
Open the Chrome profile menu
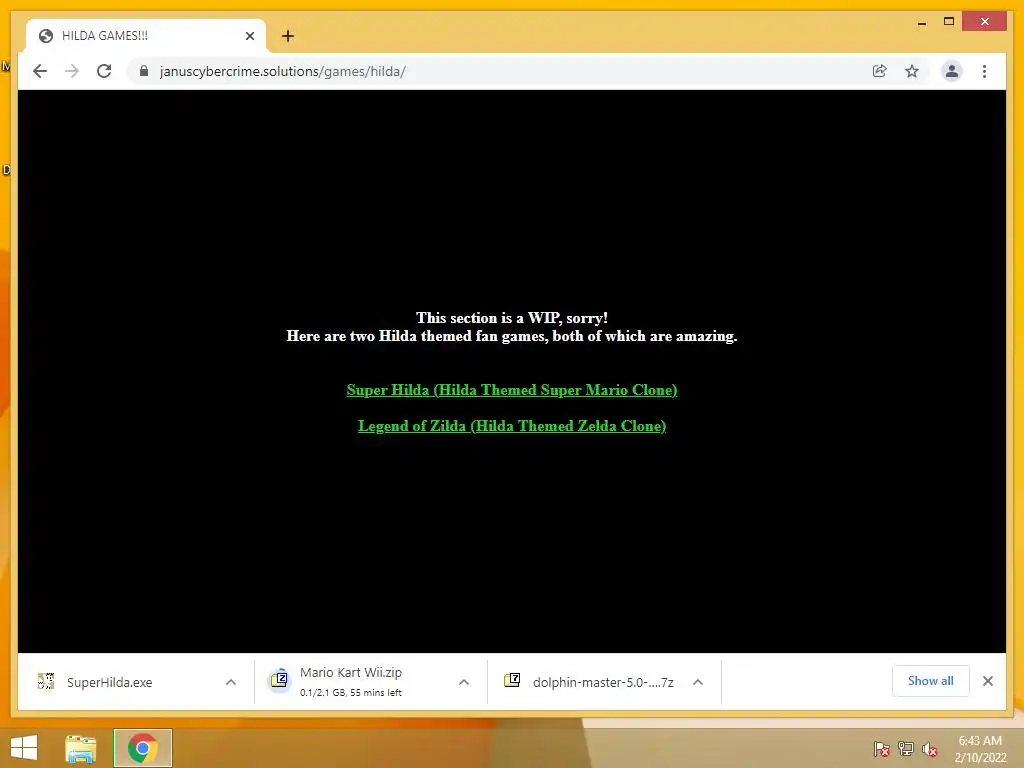pyautogui.click(x=952, y=71)
